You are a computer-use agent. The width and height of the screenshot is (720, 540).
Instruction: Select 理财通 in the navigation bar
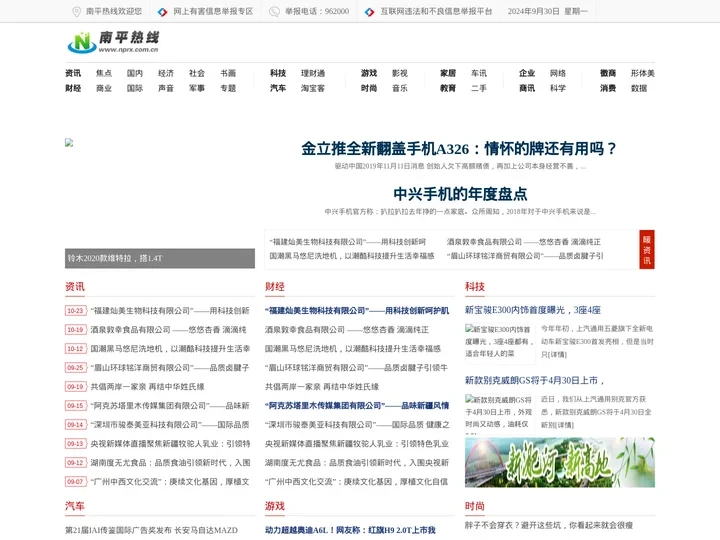(x=313, y=73)
